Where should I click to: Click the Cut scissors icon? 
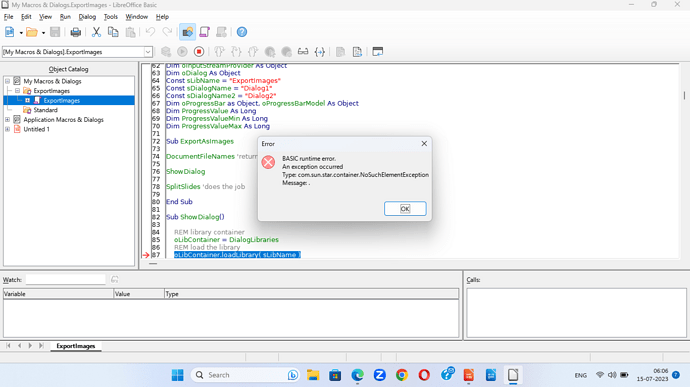point(96,32)
